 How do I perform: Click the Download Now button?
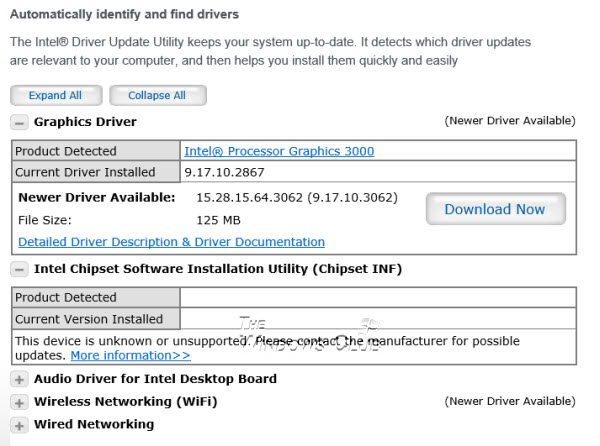pos(496,209)
